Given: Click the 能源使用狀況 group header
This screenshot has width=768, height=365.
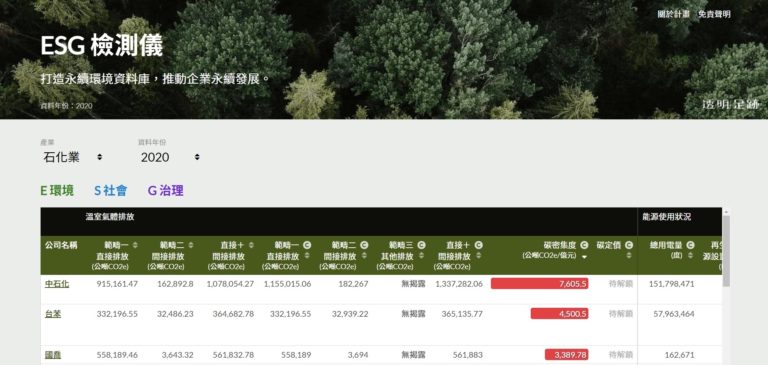Looking at the screenshot, I should [x=667, y=217].
